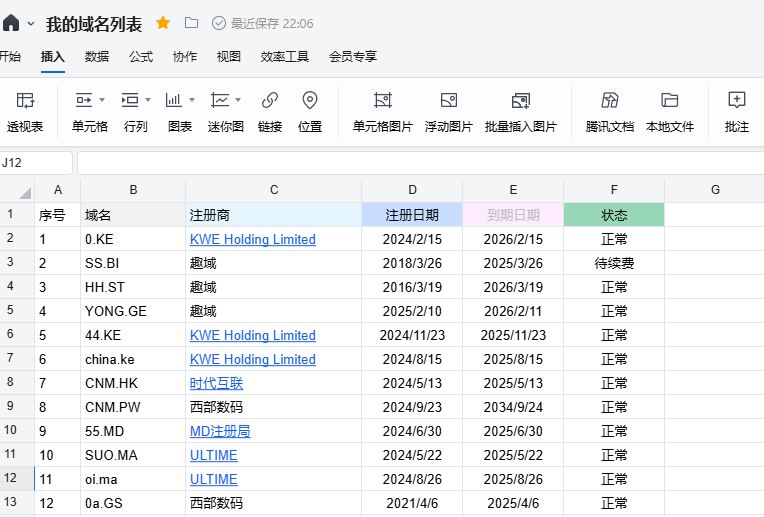The height and width of the screenshot is (517, 764).
Task: Click the document title 我的域名列表
Action: click(94, 24)
